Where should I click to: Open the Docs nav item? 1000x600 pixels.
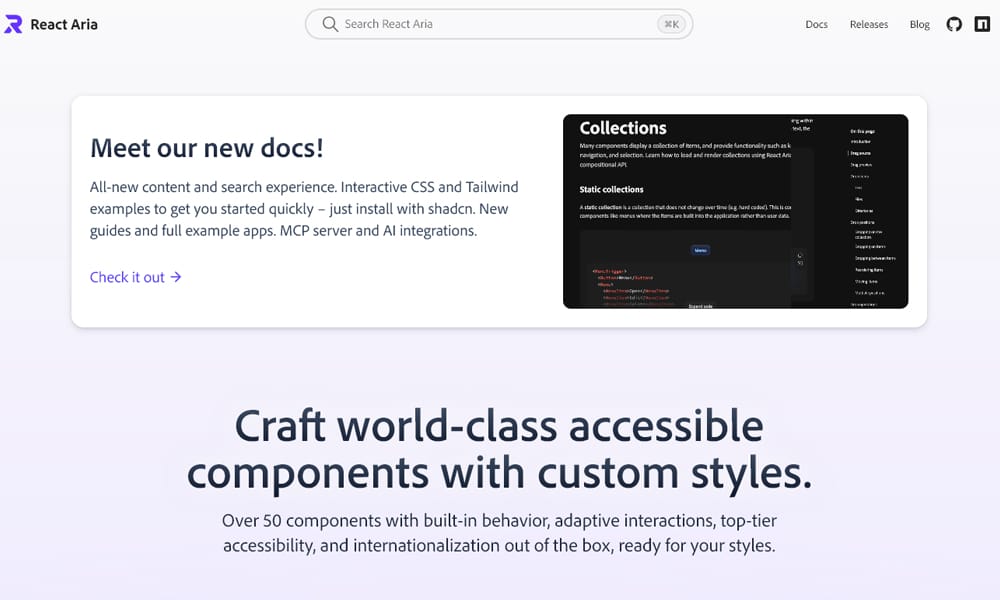[816, 24]
